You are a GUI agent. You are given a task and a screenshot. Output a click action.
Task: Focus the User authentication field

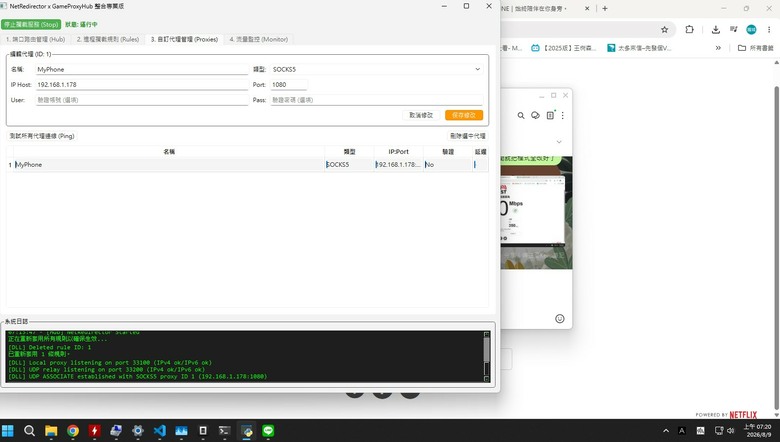point(142,100)
